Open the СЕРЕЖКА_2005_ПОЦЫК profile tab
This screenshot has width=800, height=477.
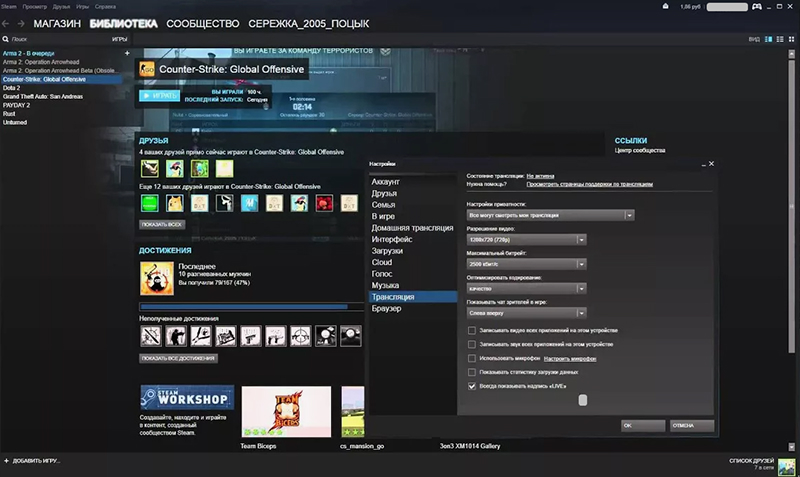pyautogui.click(x=309, y=23)
